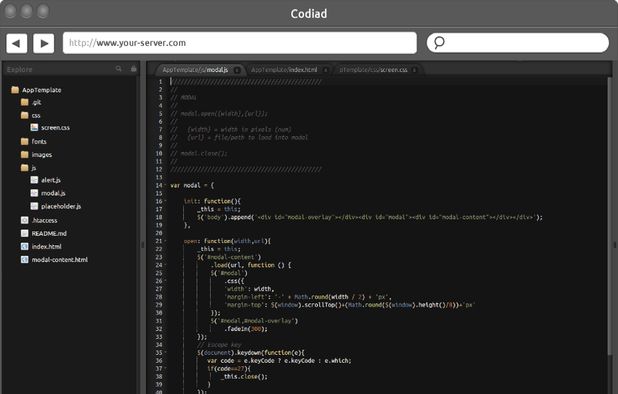Collapse the AppTemplate root folder

(15, 89)
